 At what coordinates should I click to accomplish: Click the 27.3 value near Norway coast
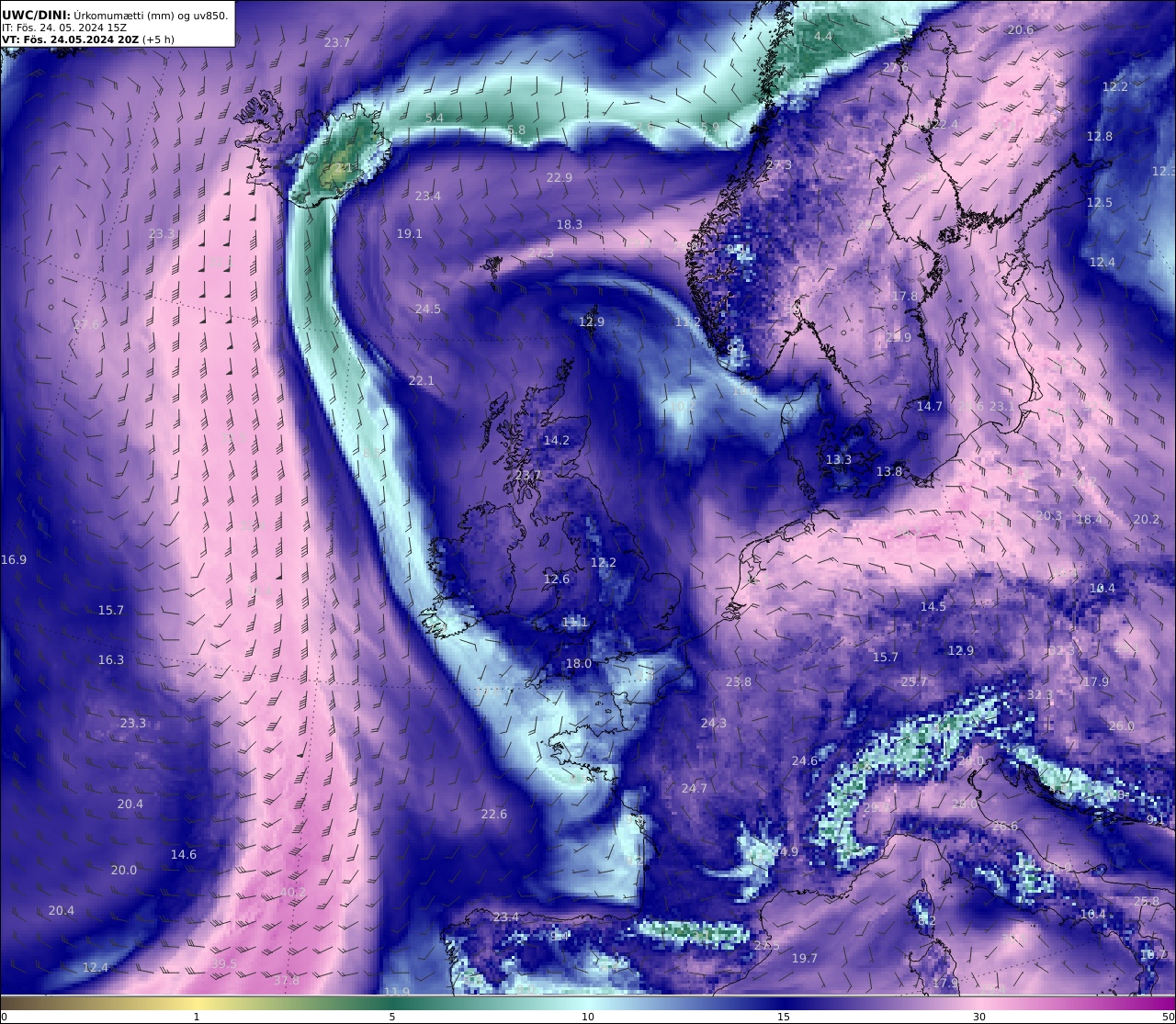pos(778,165)
